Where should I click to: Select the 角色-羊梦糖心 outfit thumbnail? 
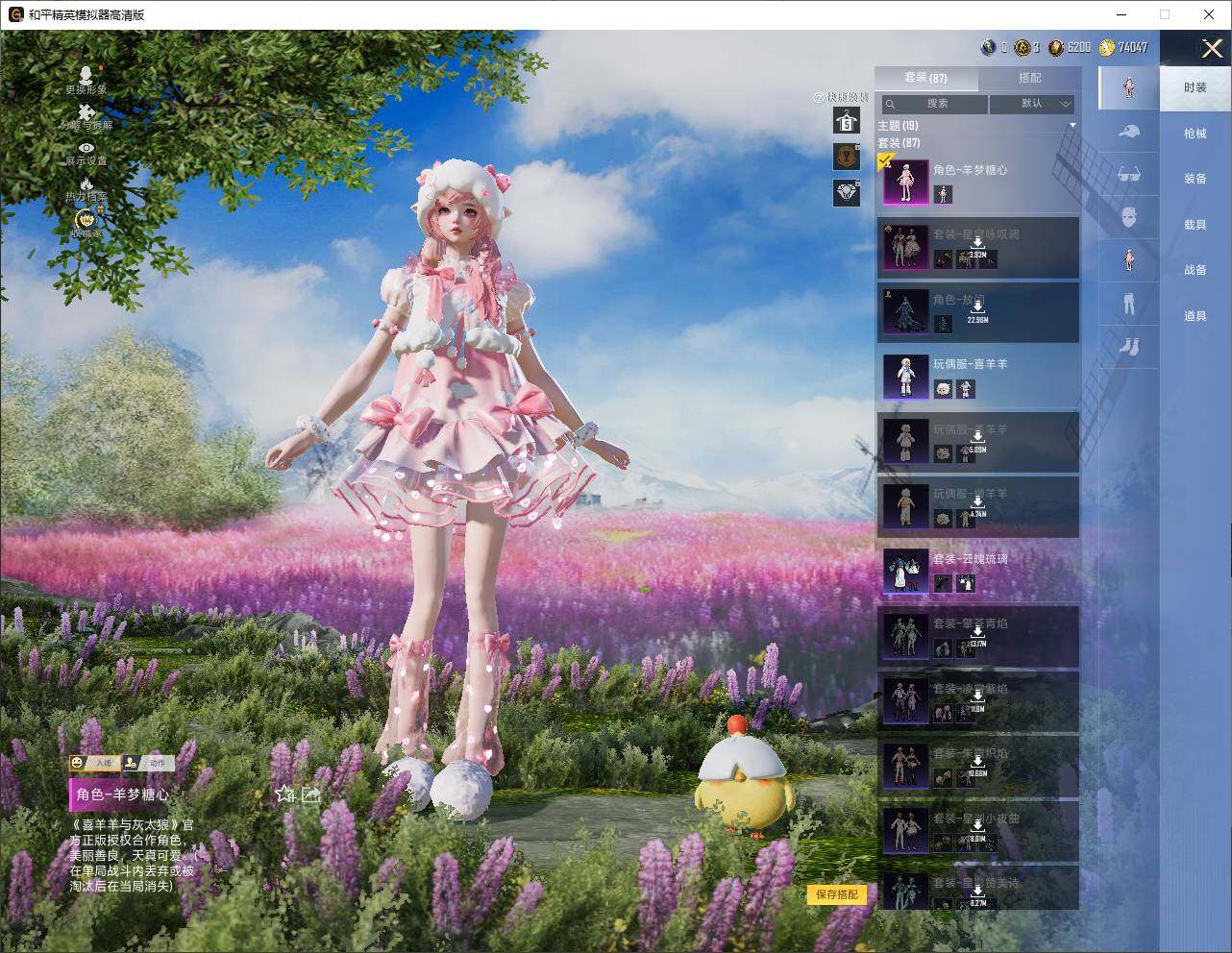point(905,183)
